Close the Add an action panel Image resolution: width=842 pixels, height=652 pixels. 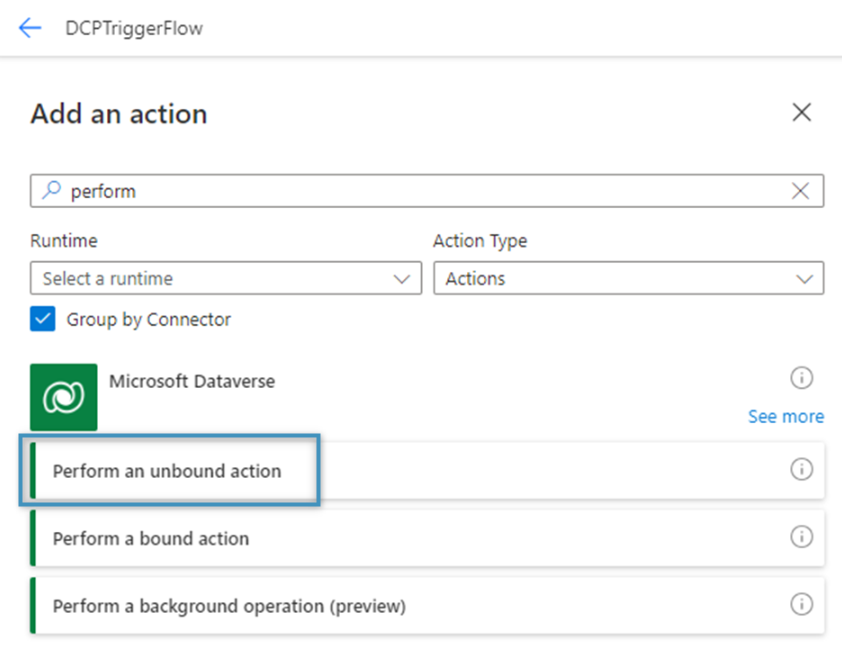click(801, 112)
